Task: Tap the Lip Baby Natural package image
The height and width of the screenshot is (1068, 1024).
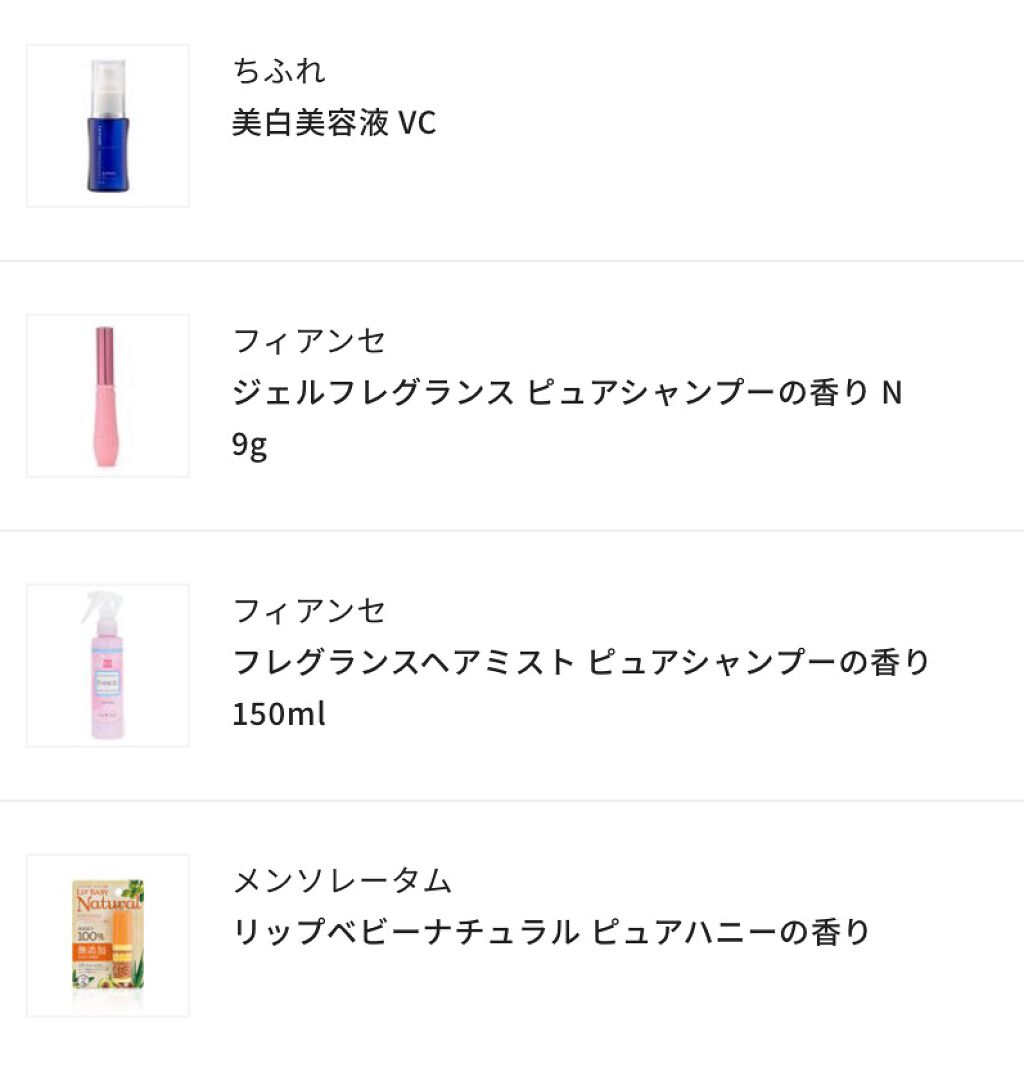Action: [107, 935]
